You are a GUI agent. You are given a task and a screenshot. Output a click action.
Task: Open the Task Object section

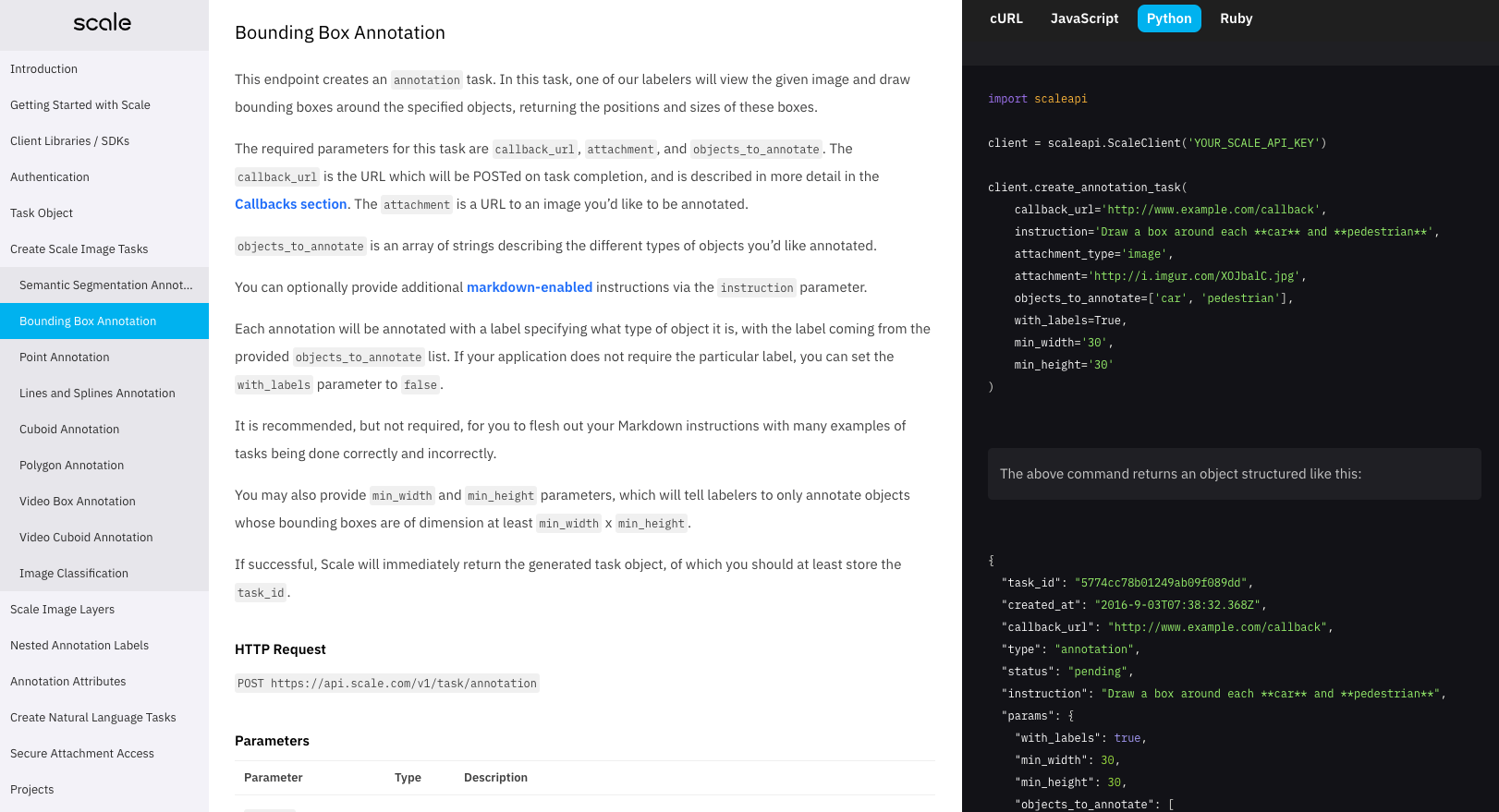pyautogui.click(x=104, y=213)
